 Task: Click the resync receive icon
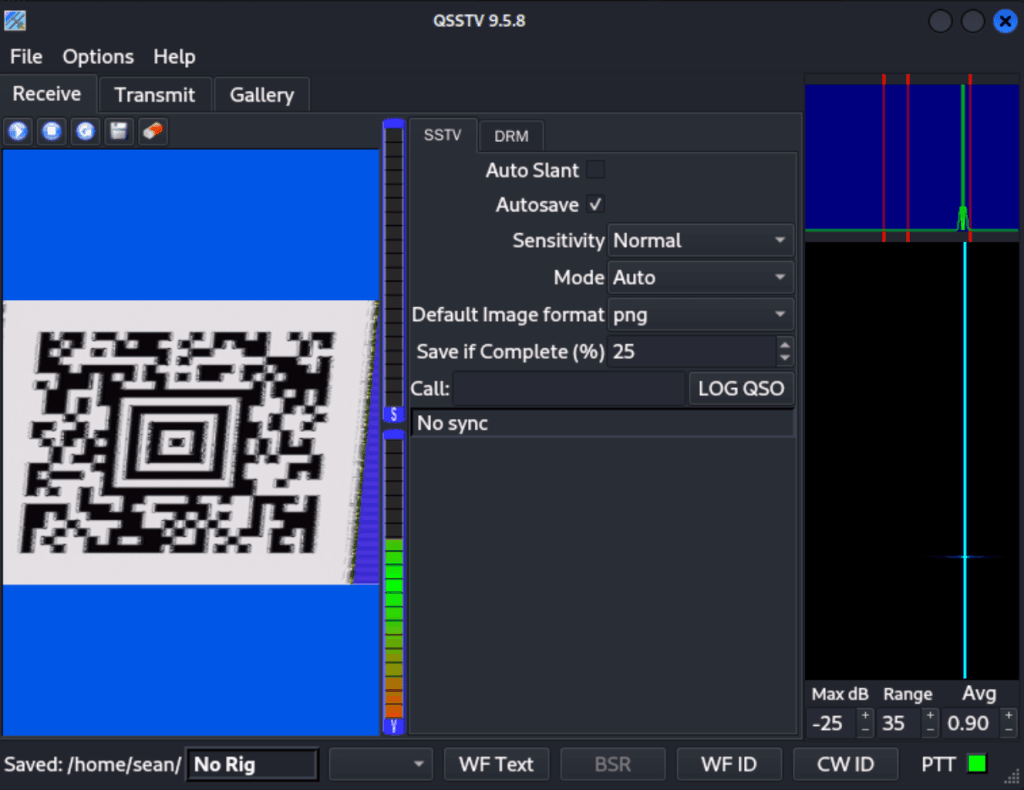click(85, 131)
